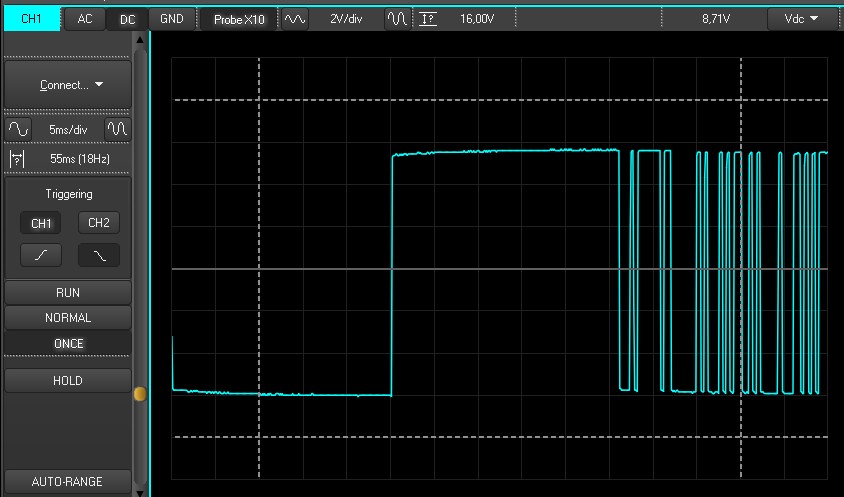This screenshot has height=497, width=844.
Task: Open the Vdc measurement type dropdown
Action: [x=799, y=19]
